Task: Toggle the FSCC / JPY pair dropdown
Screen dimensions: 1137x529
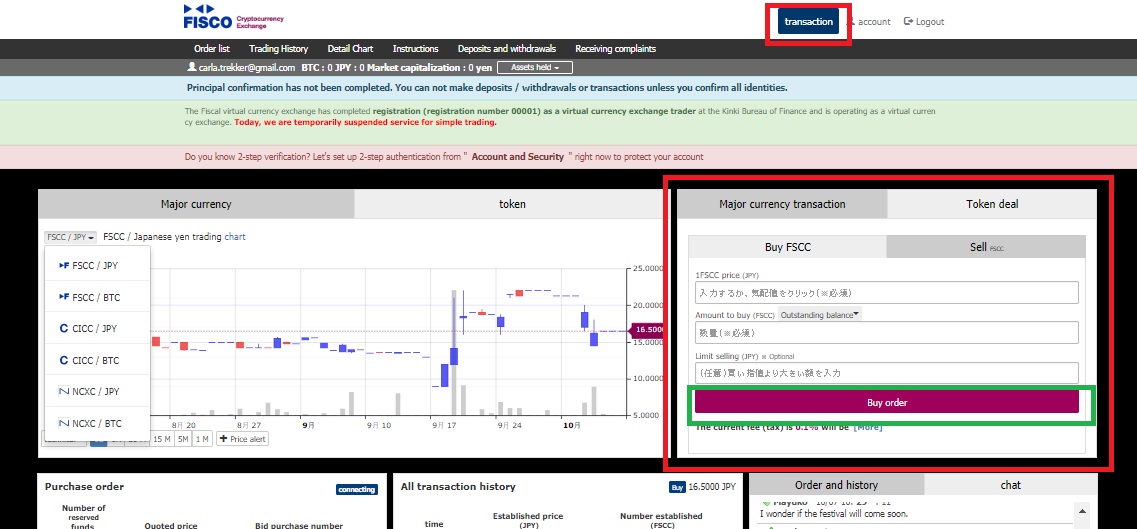Action: (x=70, y=237)
